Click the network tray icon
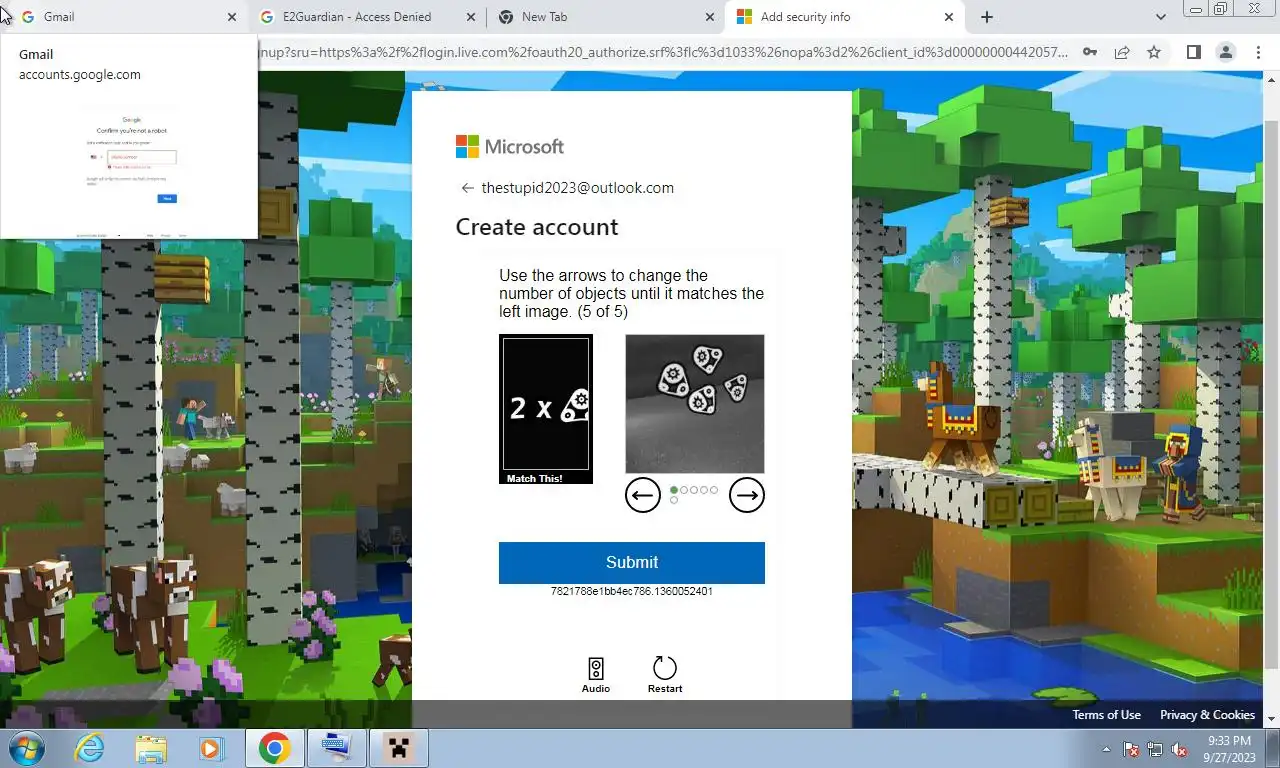The width and height of the screenshot is (1280, 768). (1155, 749)
